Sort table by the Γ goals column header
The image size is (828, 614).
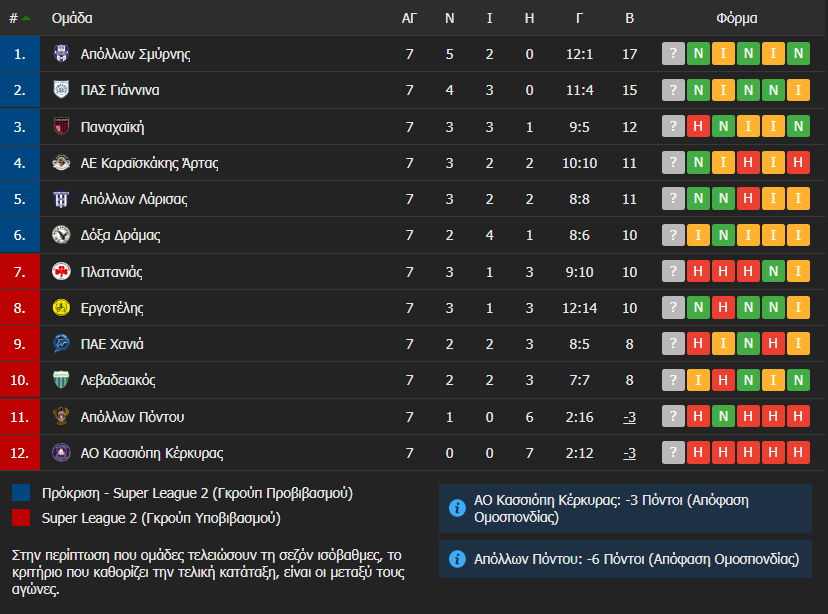click(580, 18)
